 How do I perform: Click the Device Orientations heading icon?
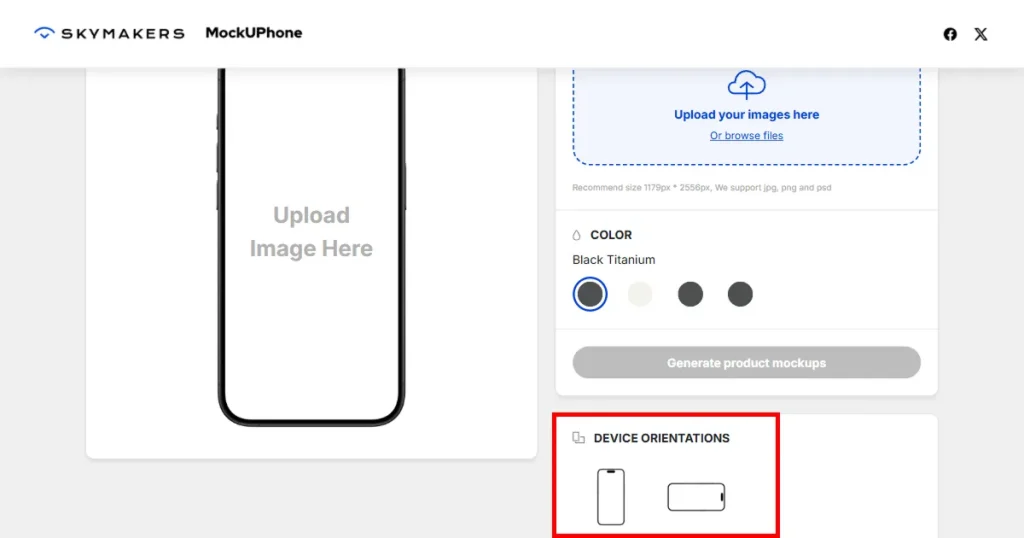tap(579, 438)
